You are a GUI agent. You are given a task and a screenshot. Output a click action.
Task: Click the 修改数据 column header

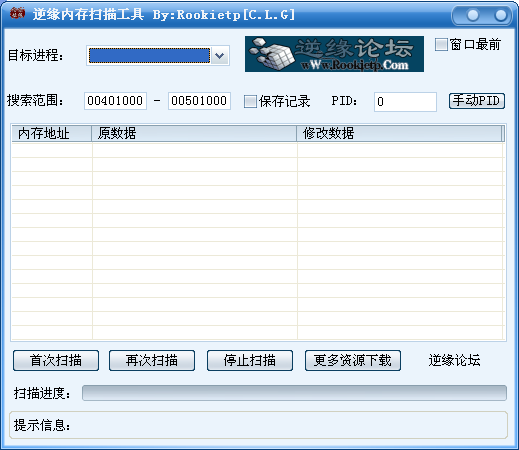coord(399,133)
